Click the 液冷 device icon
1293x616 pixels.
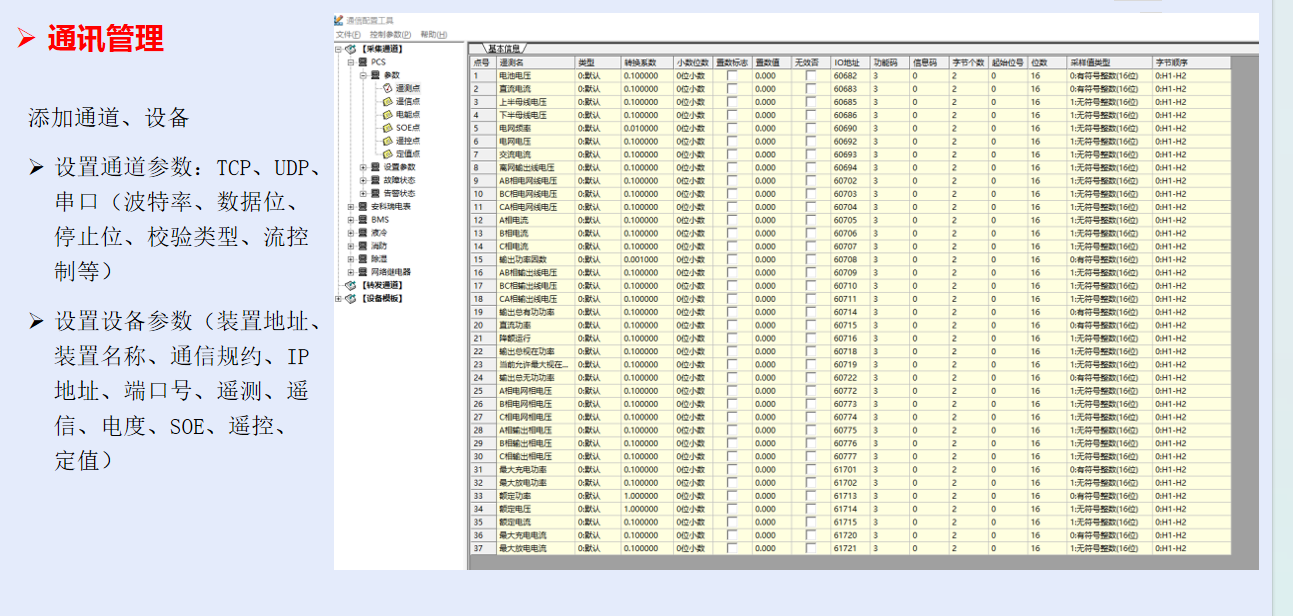click(x=362, y=232)
